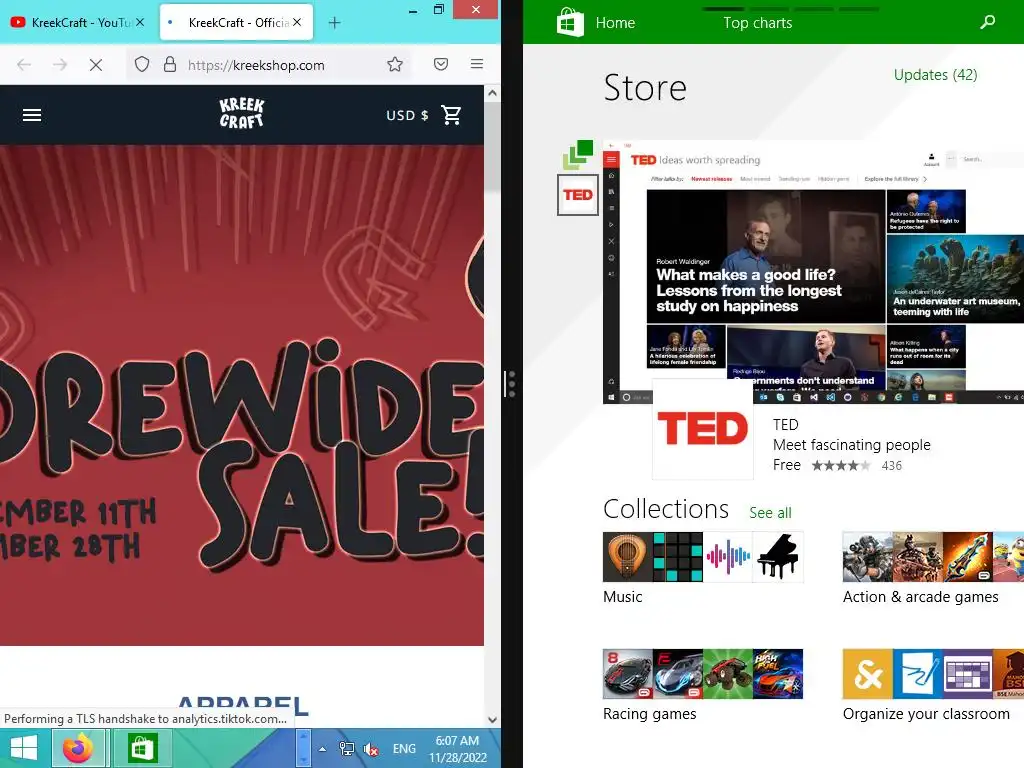The image size is (1024, 768).
Task: Focus the kreekshop.com address bar
Action: (x=268, y=65)
